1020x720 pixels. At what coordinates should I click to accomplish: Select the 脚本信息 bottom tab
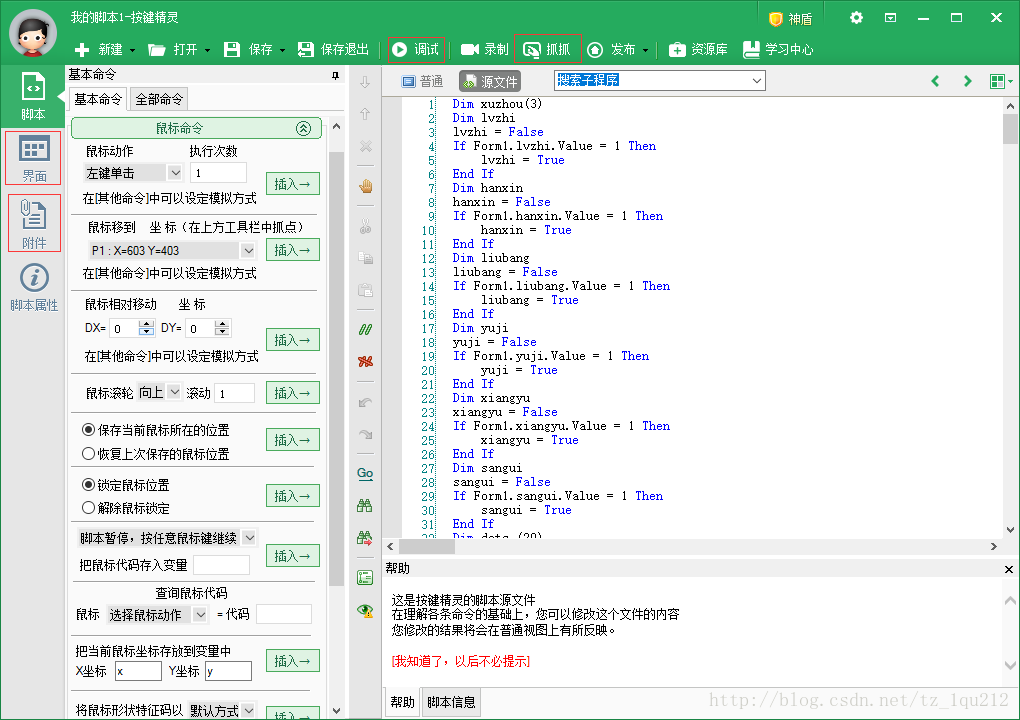tap(451, 702)
